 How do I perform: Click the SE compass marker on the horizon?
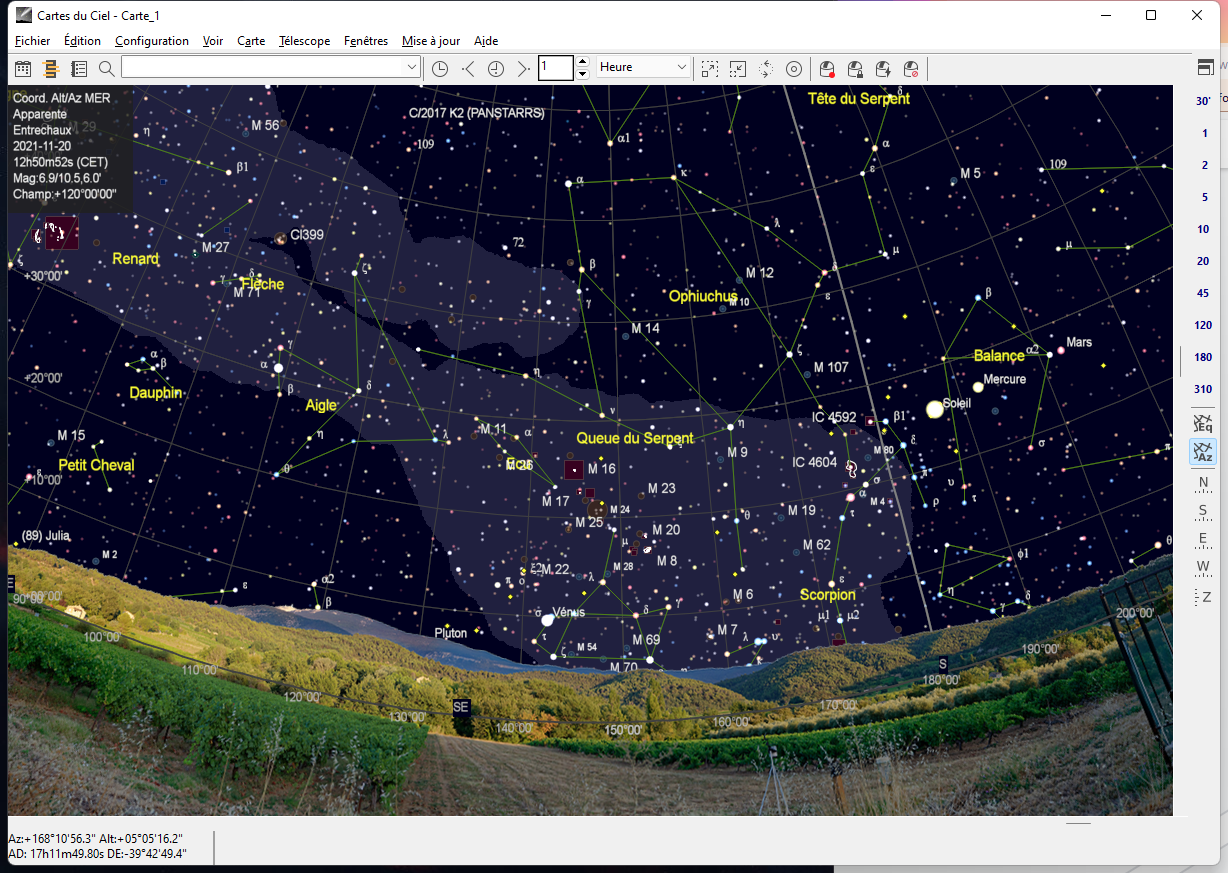click(461, 706)
